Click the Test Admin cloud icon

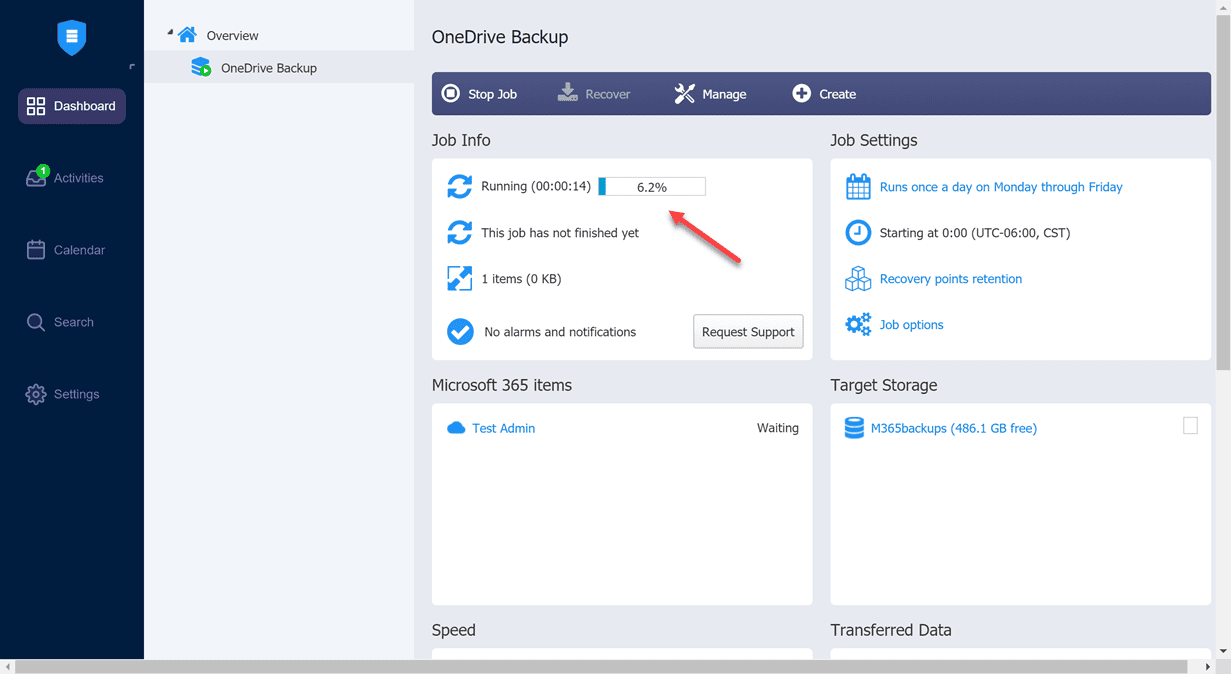pos(456,428)
